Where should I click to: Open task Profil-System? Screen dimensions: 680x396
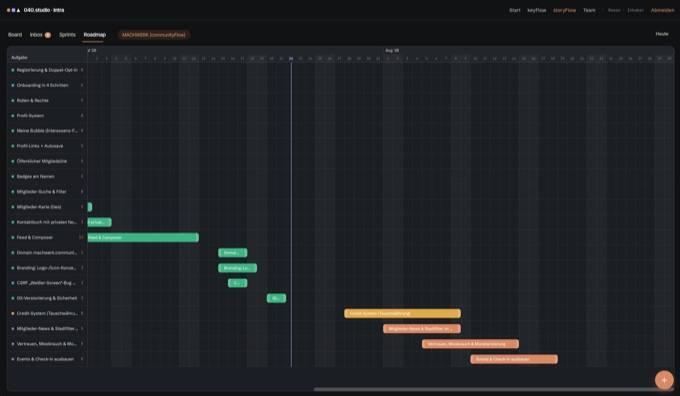(30, 115)
